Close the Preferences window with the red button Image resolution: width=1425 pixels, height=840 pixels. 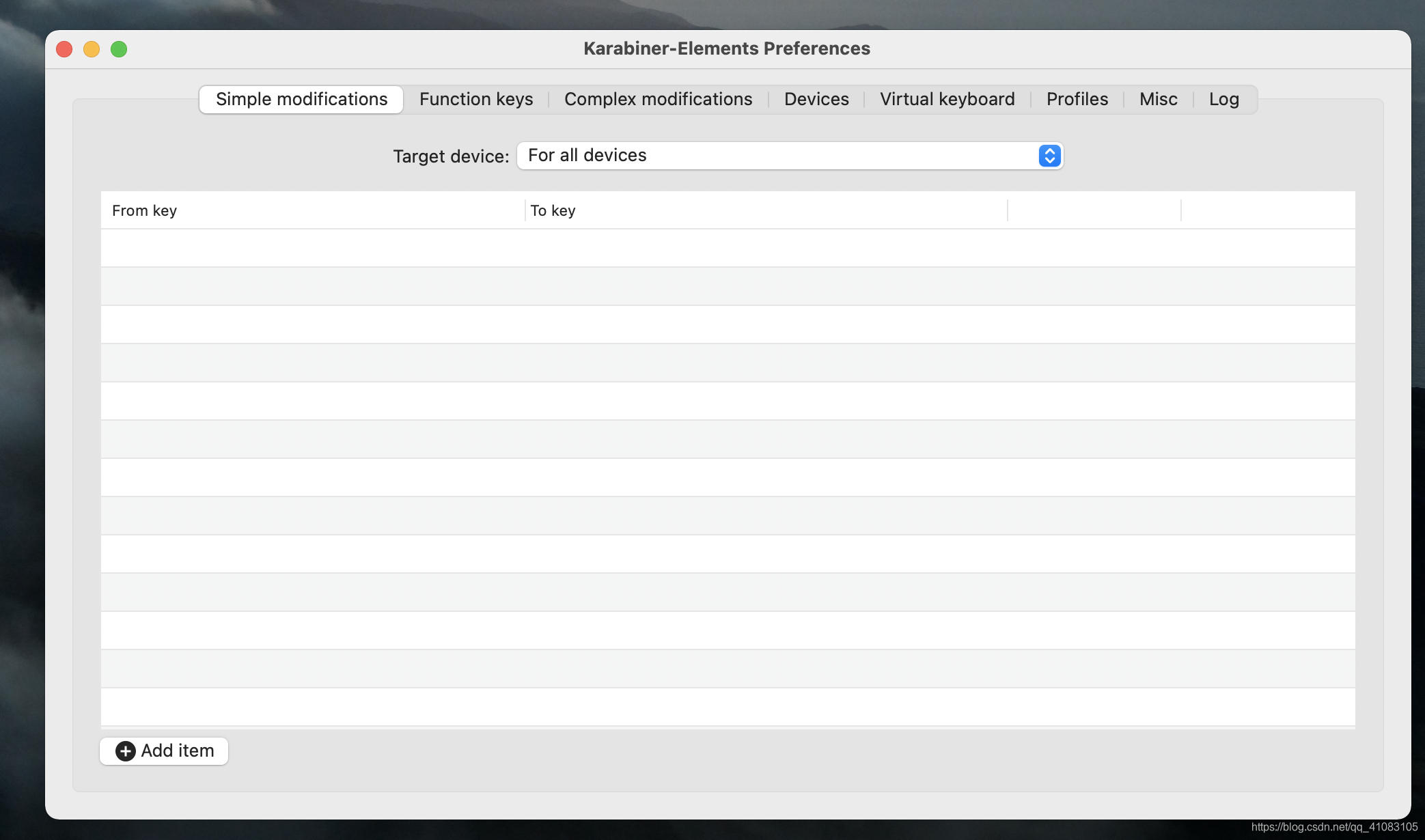coord(64,49)
